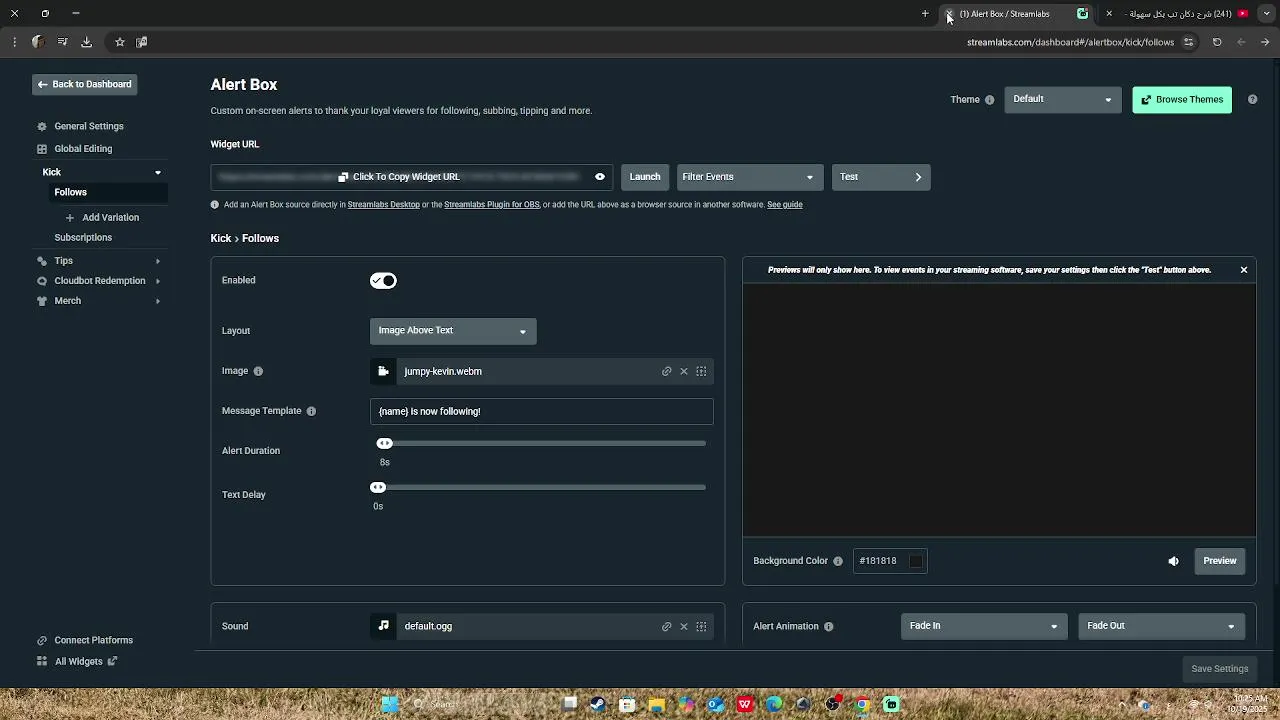Screen dimensions: 1280x720
Task: Open the browser downloads icon
Action: point(86,42)
